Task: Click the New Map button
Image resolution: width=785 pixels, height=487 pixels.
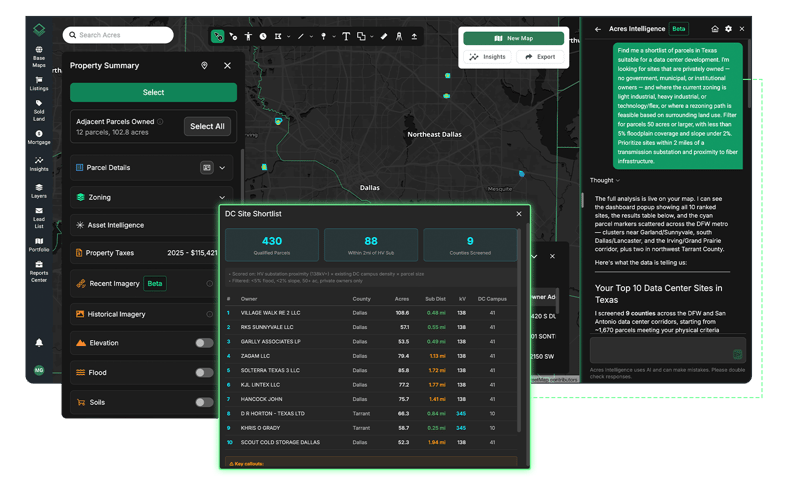Action: [514, 38]
